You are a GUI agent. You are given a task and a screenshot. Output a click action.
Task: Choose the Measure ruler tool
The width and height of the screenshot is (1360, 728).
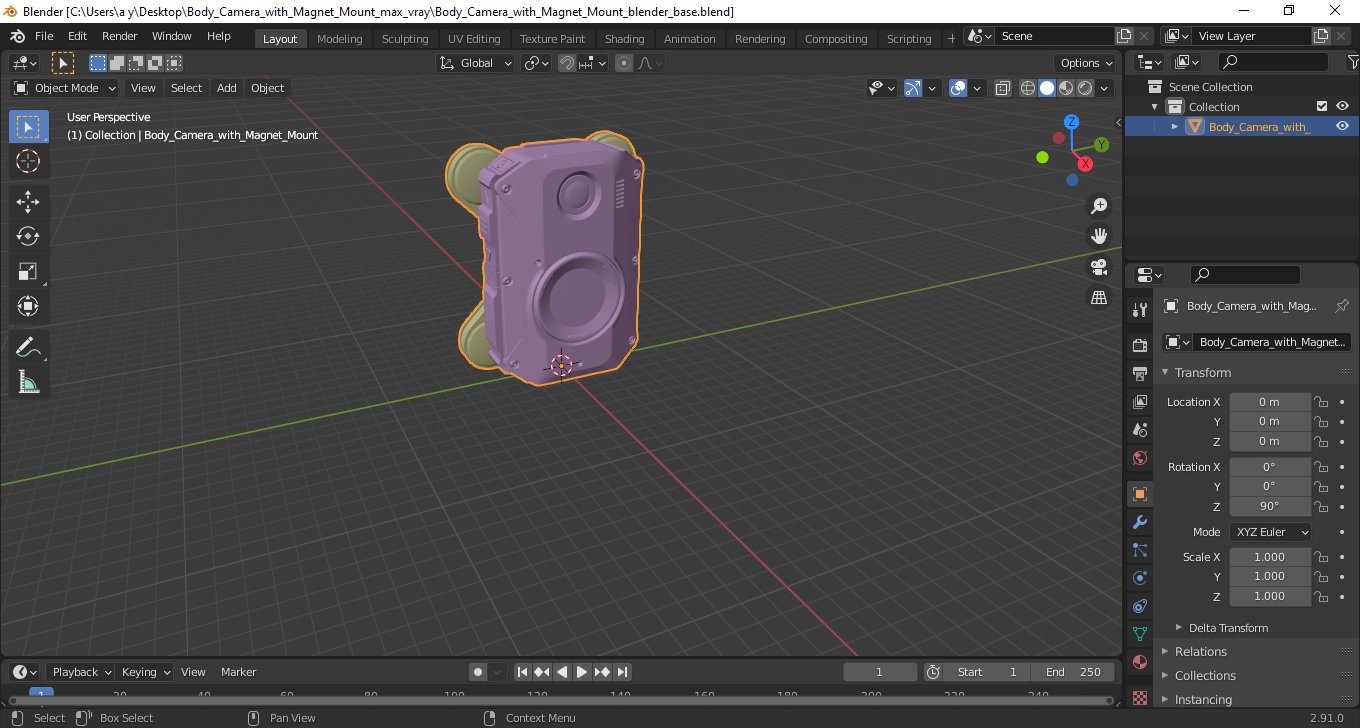tap(28, 382)
